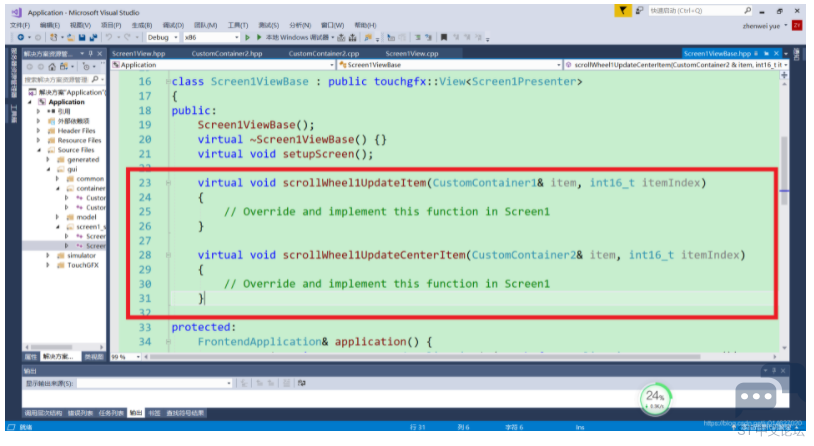
Task: Expand the Header Files folder
Action: click(41, 130)
